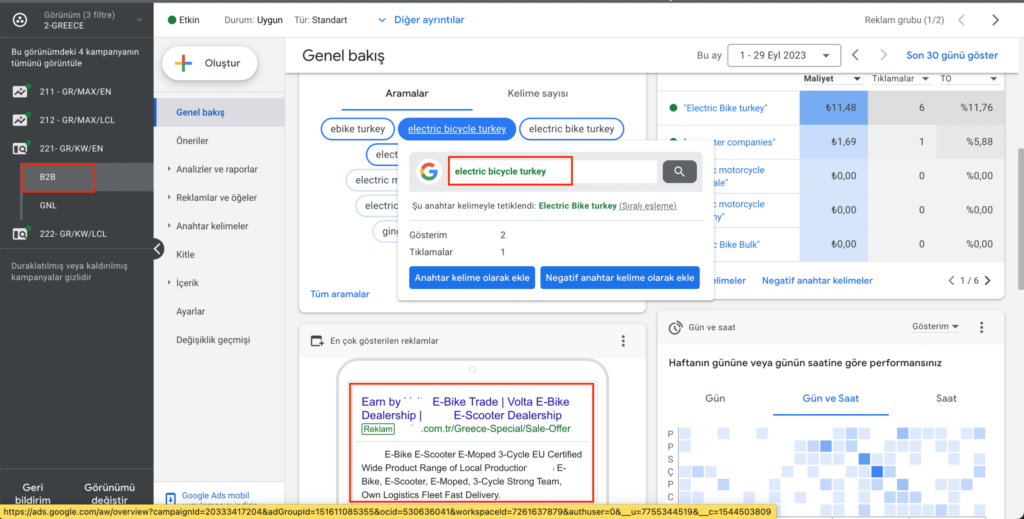Viewport: 1024px width, 519px height.
Task: Open the workspace view icon at top-left
Action: 20,20
